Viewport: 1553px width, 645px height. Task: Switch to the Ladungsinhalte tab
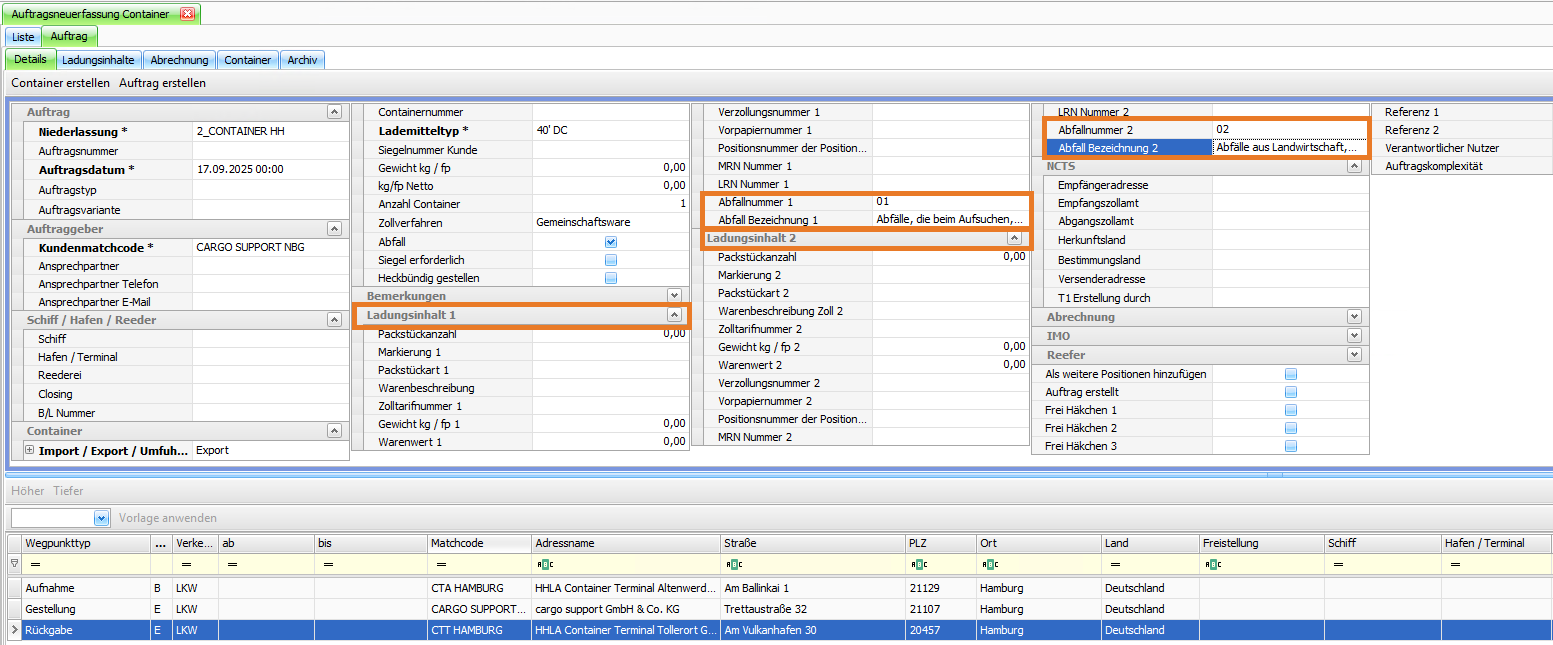(x=98, y=60)
